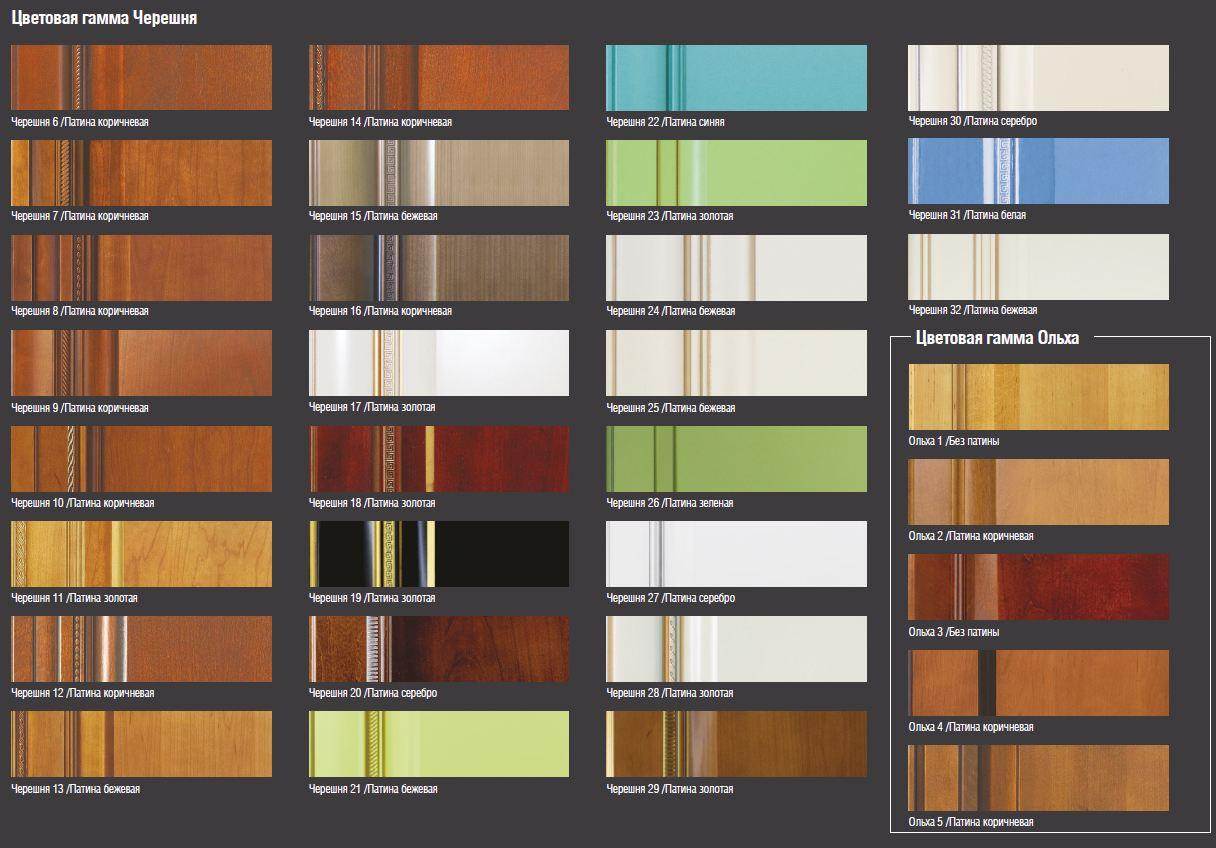1216x848 pixels.
Task: Select the Черешня 9 wood swatch
Action: click(141, 363)
